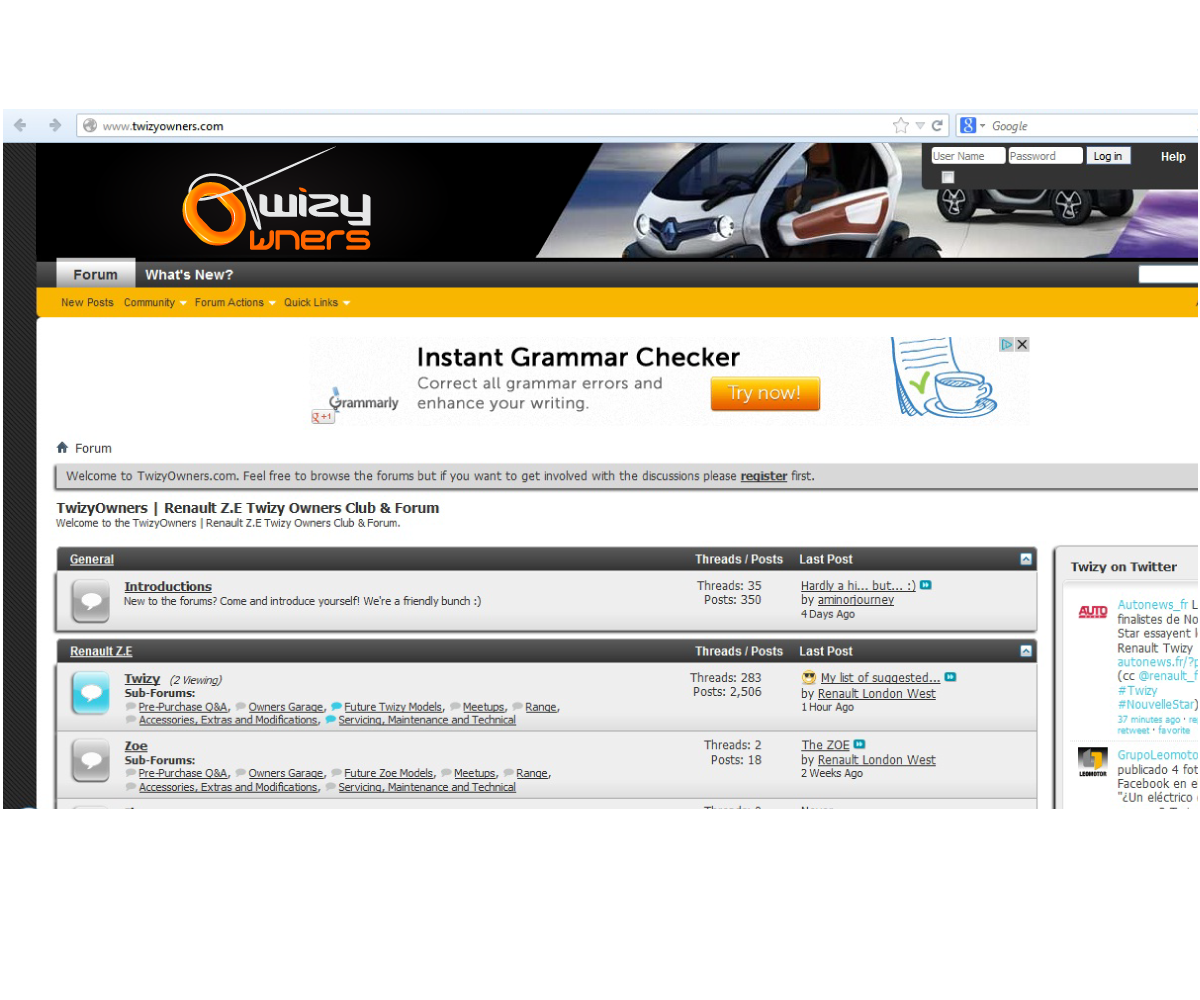
Task: Open the Introductions forum
Action: pos(168,586)
